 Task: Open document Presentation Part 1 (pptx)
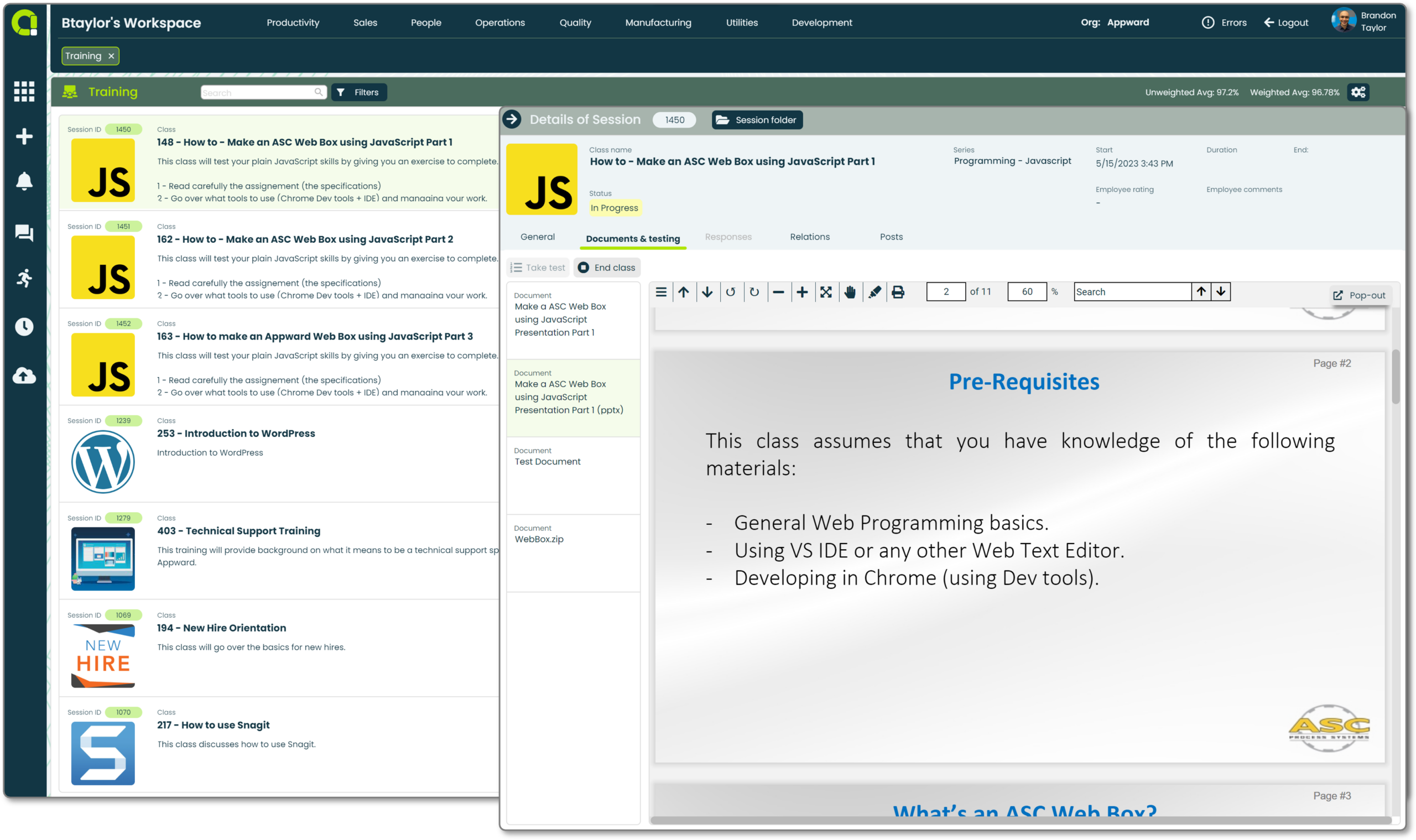(x=573, y=398)
